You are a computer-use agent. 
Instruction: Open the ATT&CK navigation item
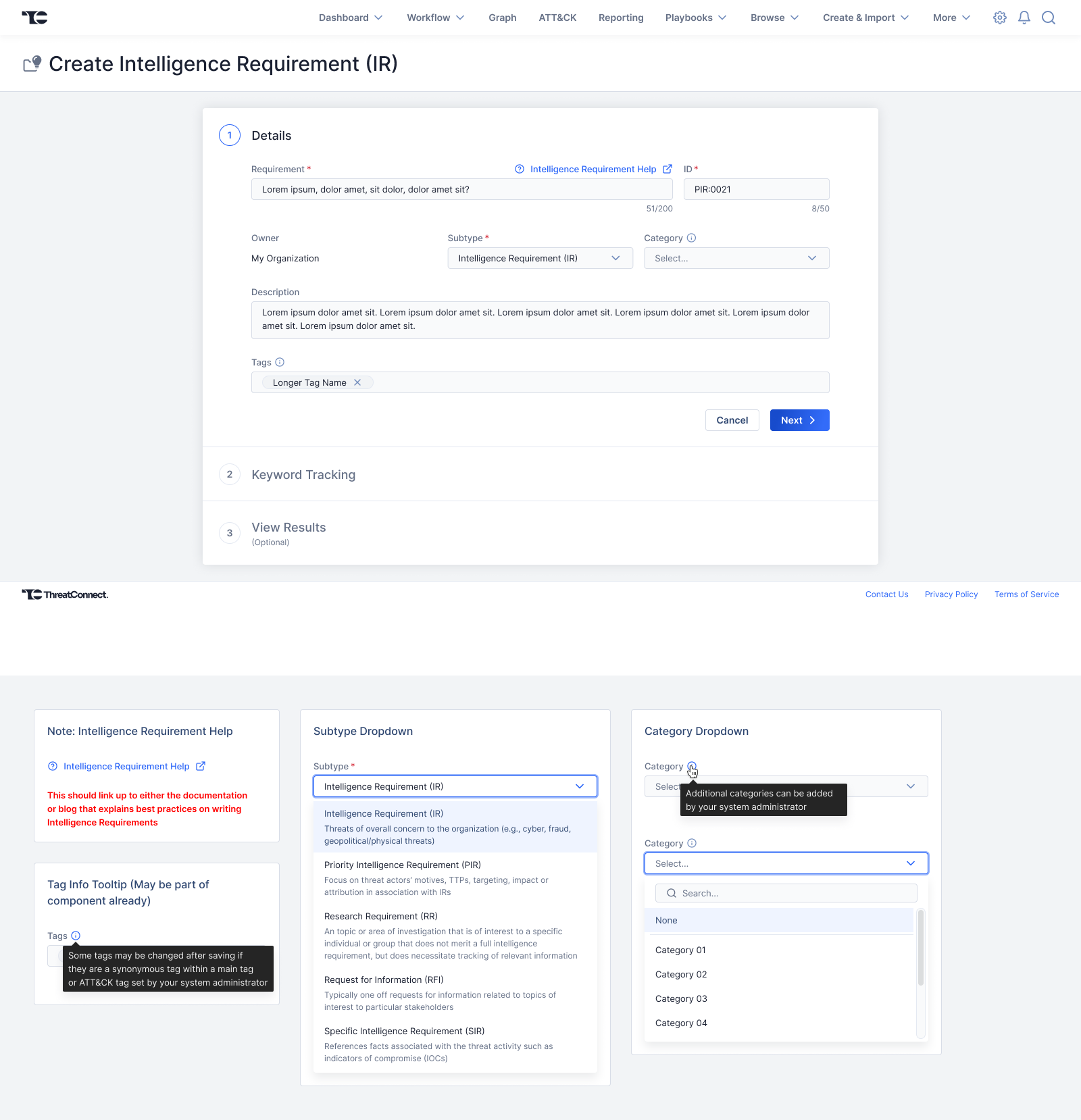(557, 18)
